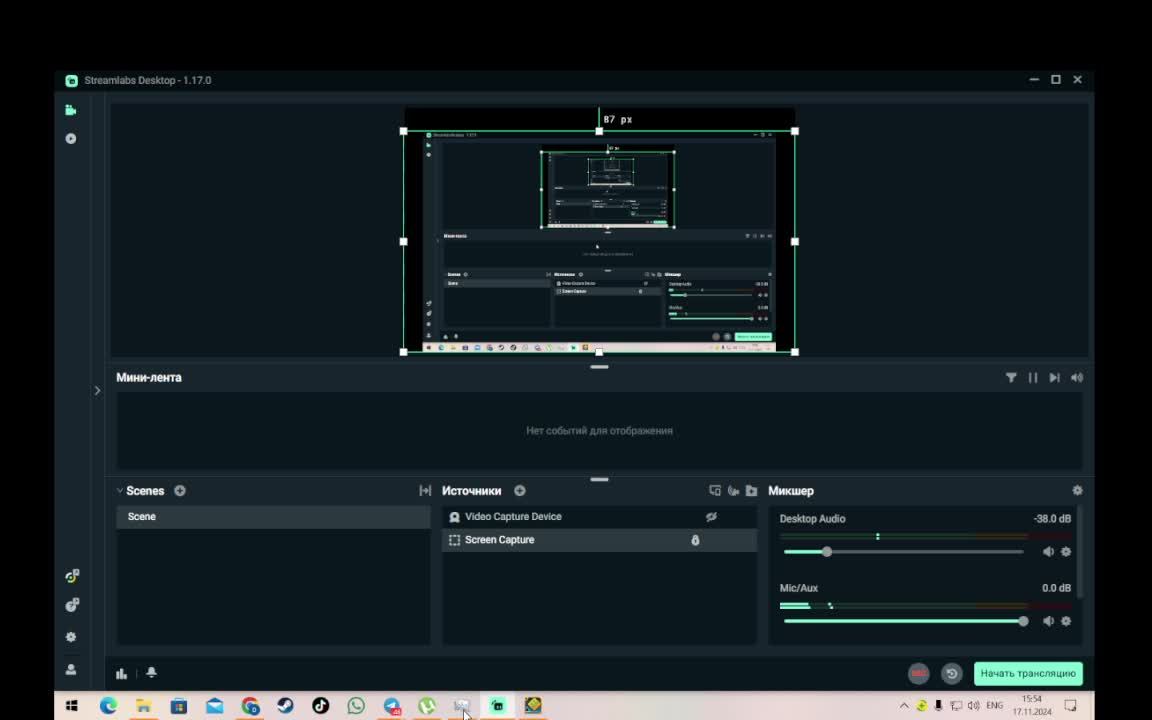Open Desktop Audio settings gear
Screen dimensions: 1152x720
click(1066, 552)
